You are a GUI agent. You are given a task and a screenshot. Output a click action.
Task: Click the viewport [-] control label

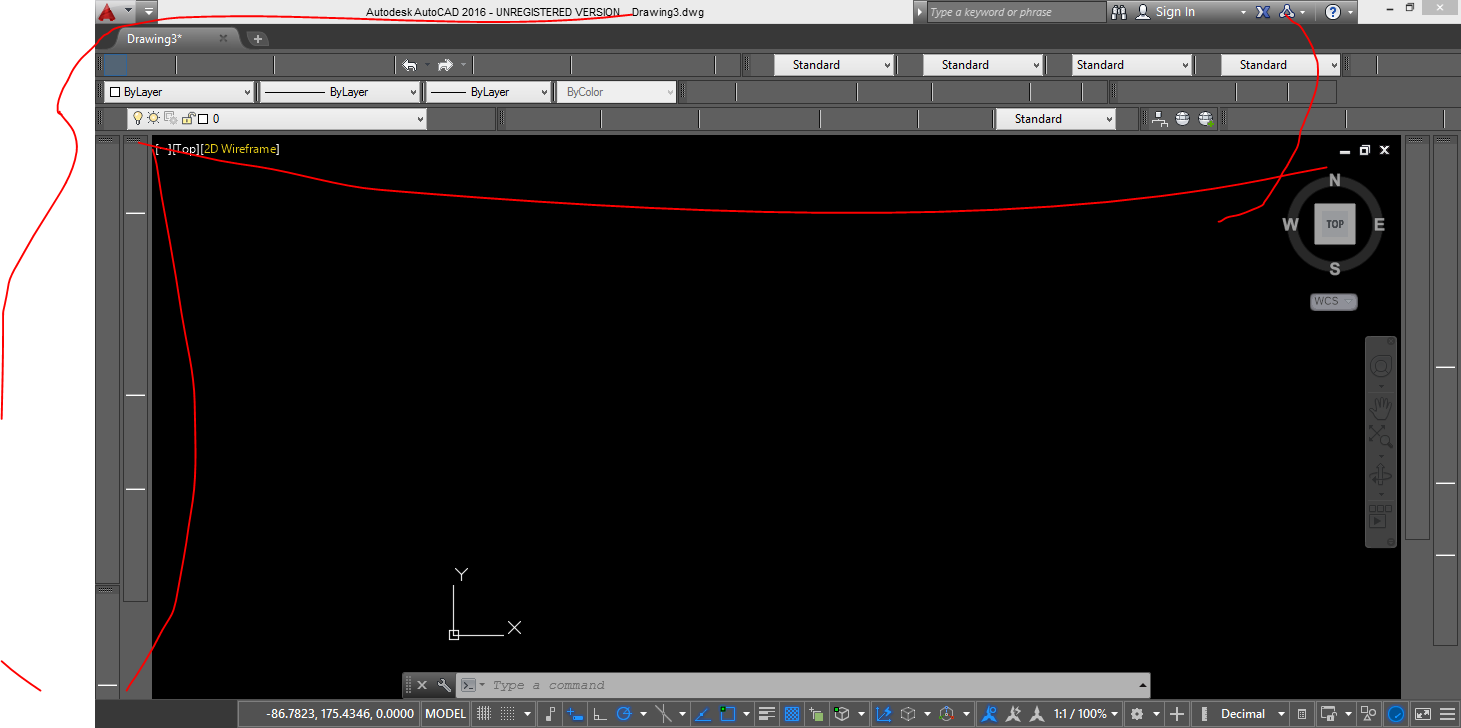[161, 149]
